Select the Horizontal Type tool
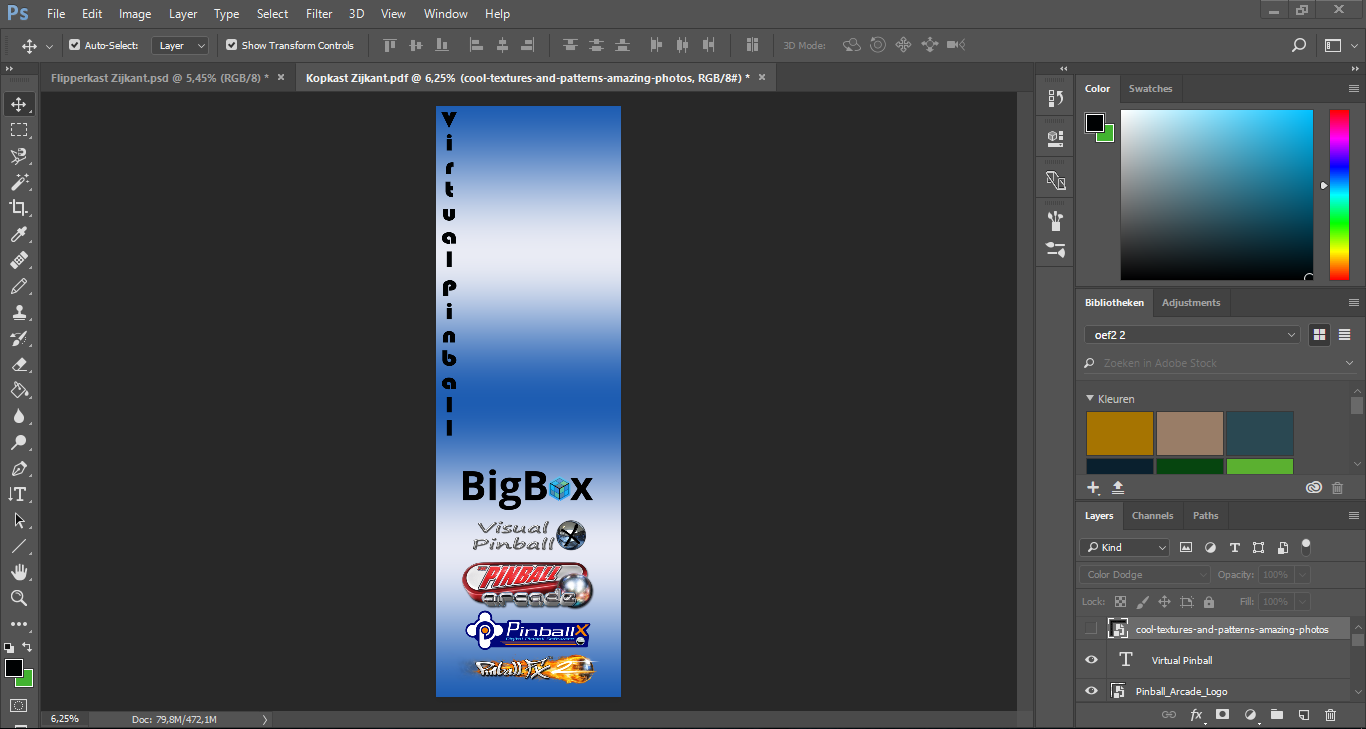Image resolution: width=1366 pixels, height=729 pixels. tap(19, 494)
